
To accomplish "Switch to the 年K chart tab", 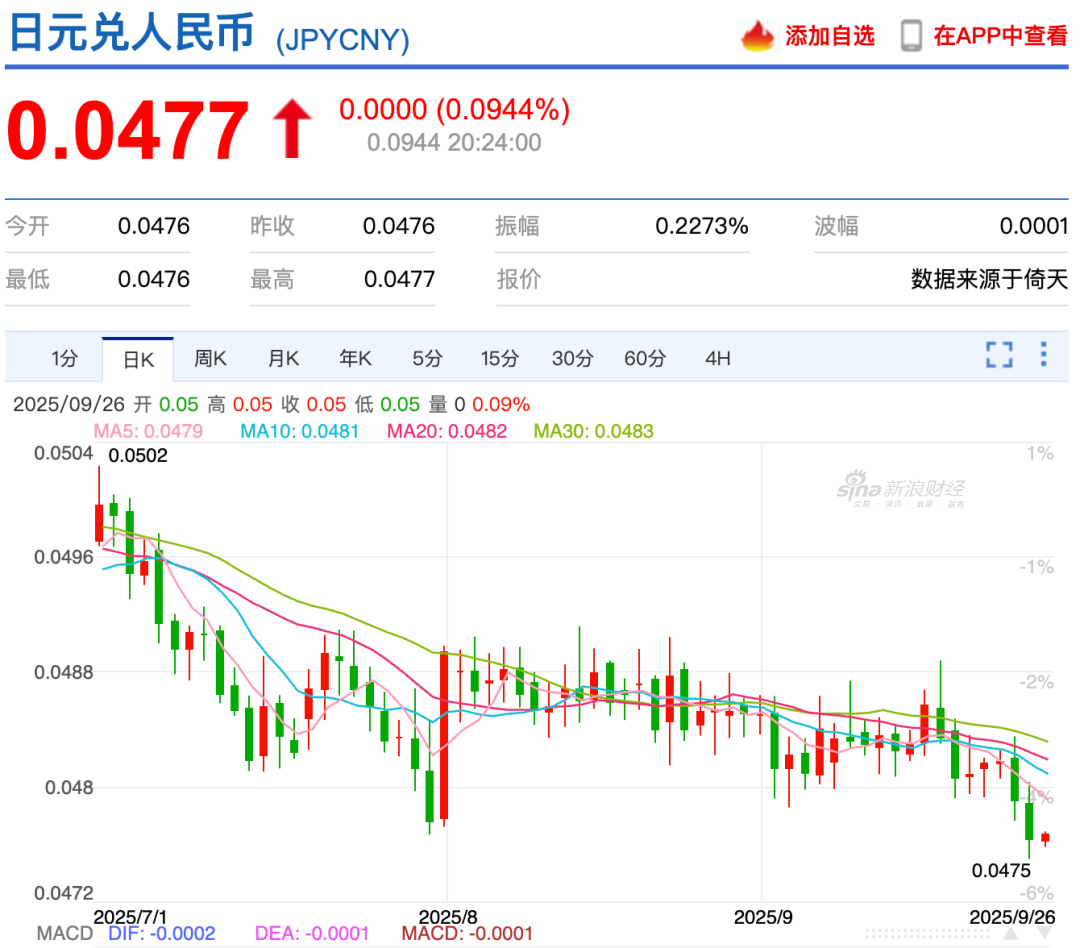I will [x=355, y=358].
